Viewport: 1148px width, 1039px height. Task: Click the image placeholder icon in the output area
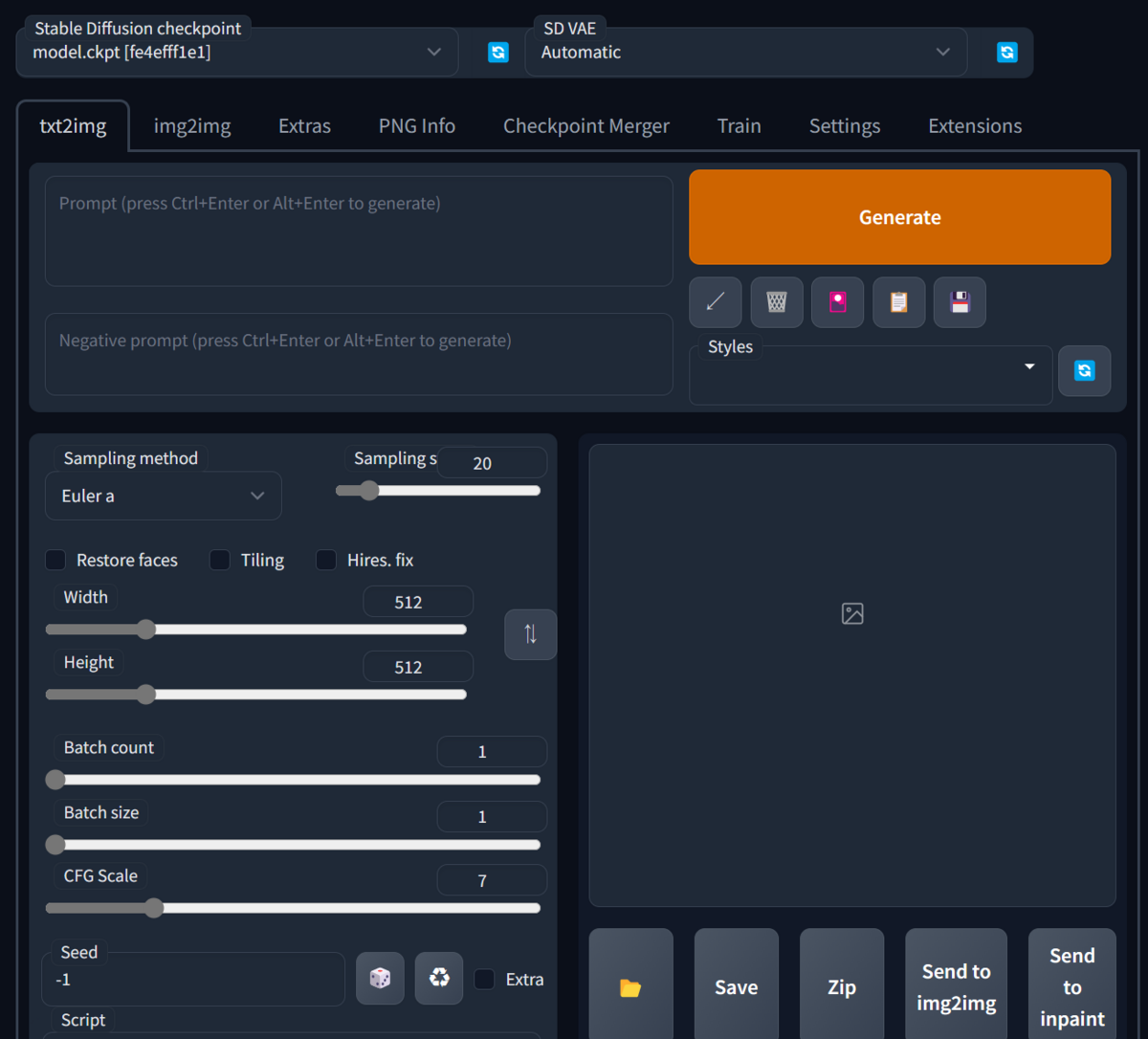[852, 613]
